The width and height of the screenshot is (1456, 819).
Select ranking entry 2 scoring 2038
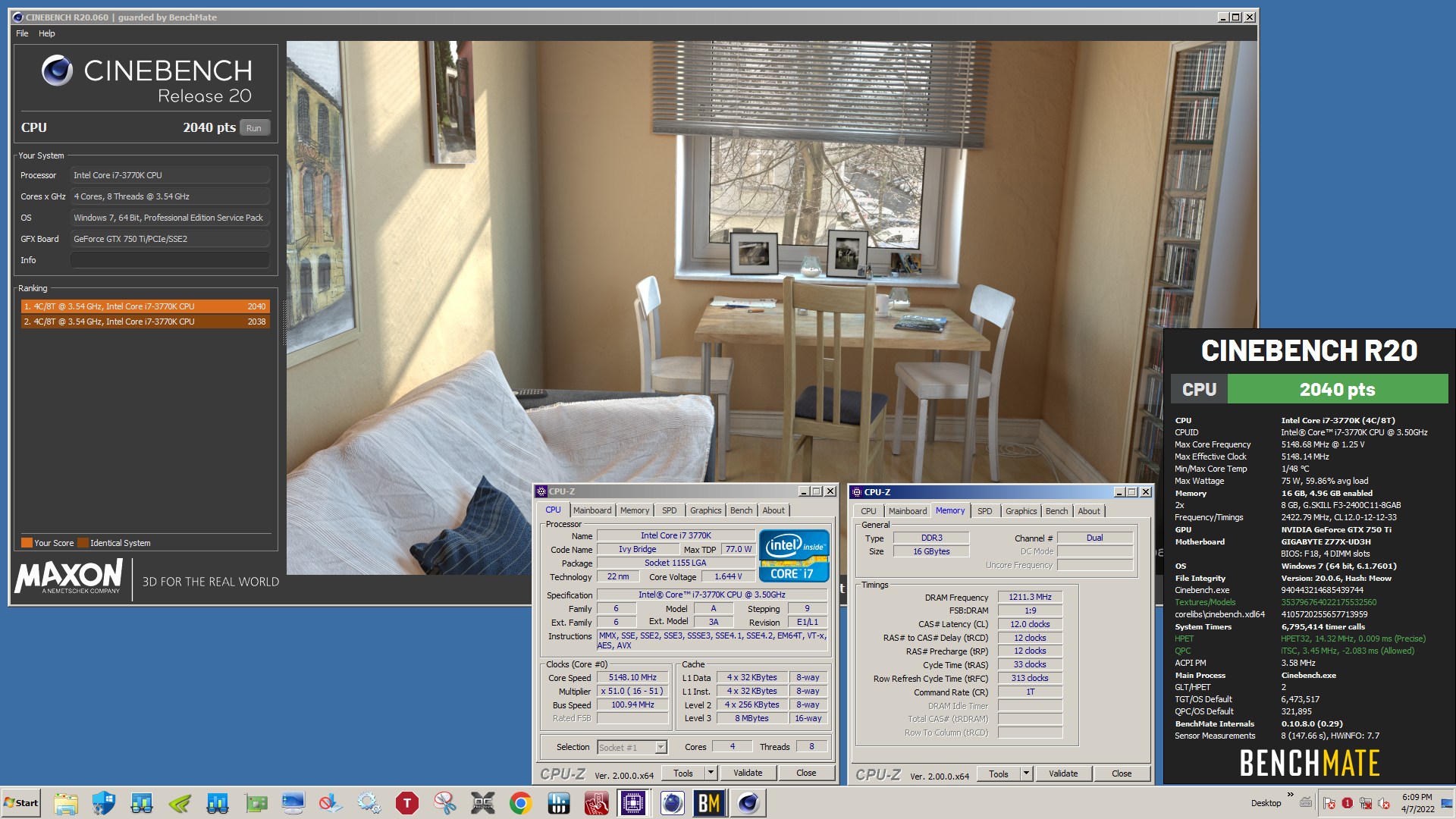[145, 322]
